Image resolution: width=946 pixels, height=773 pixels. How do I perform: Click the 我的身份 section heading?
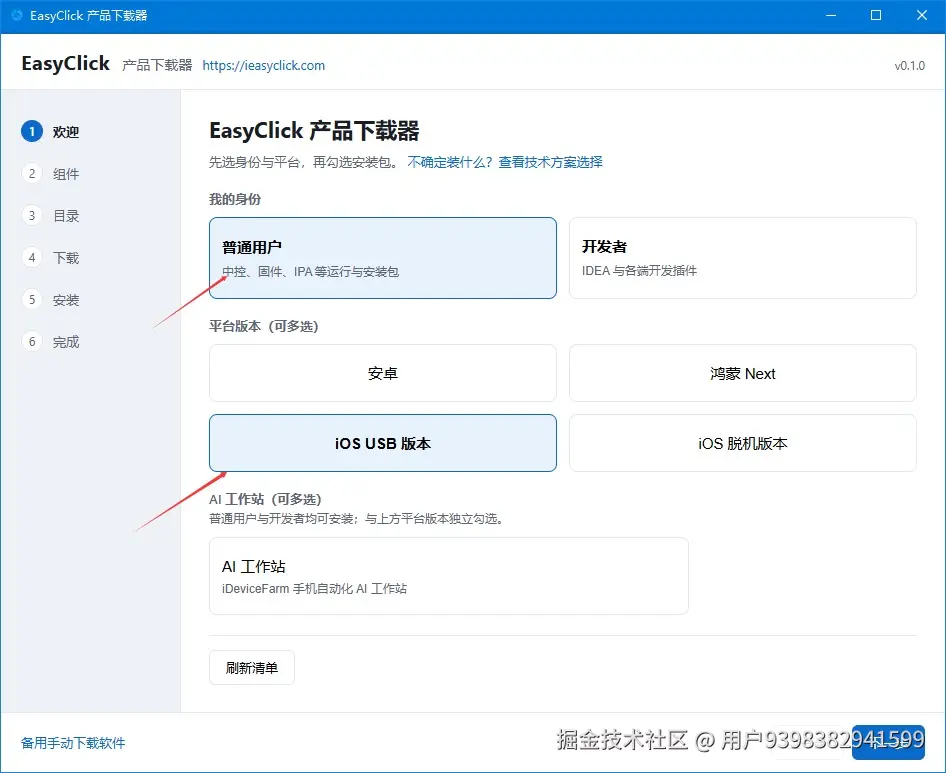point(235,199)
